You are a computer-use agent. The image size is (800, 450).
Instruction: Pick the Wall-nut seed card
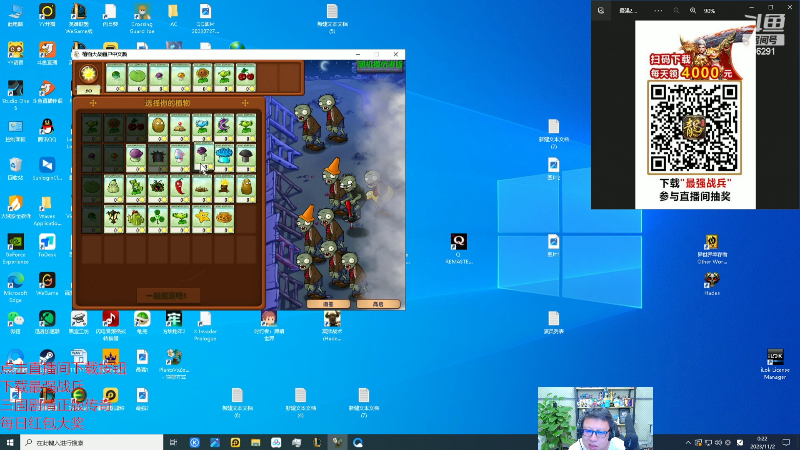click(158, 128)
